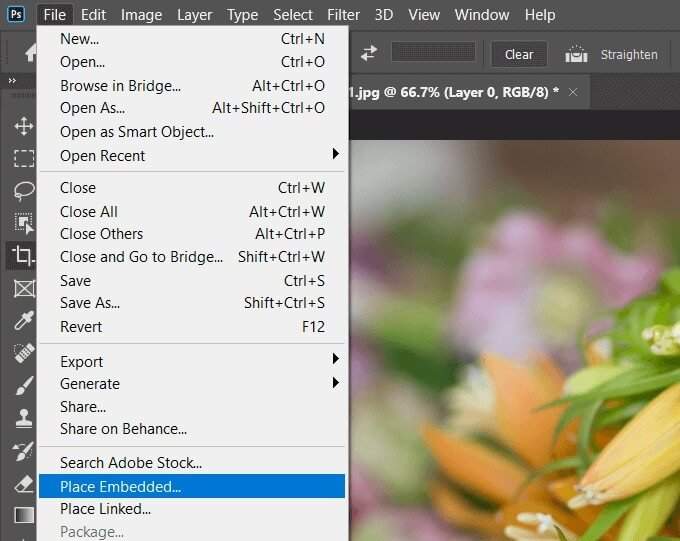
Task: Choose Share... menu entry
Action: pyautogui.click(x=192, y=407)
